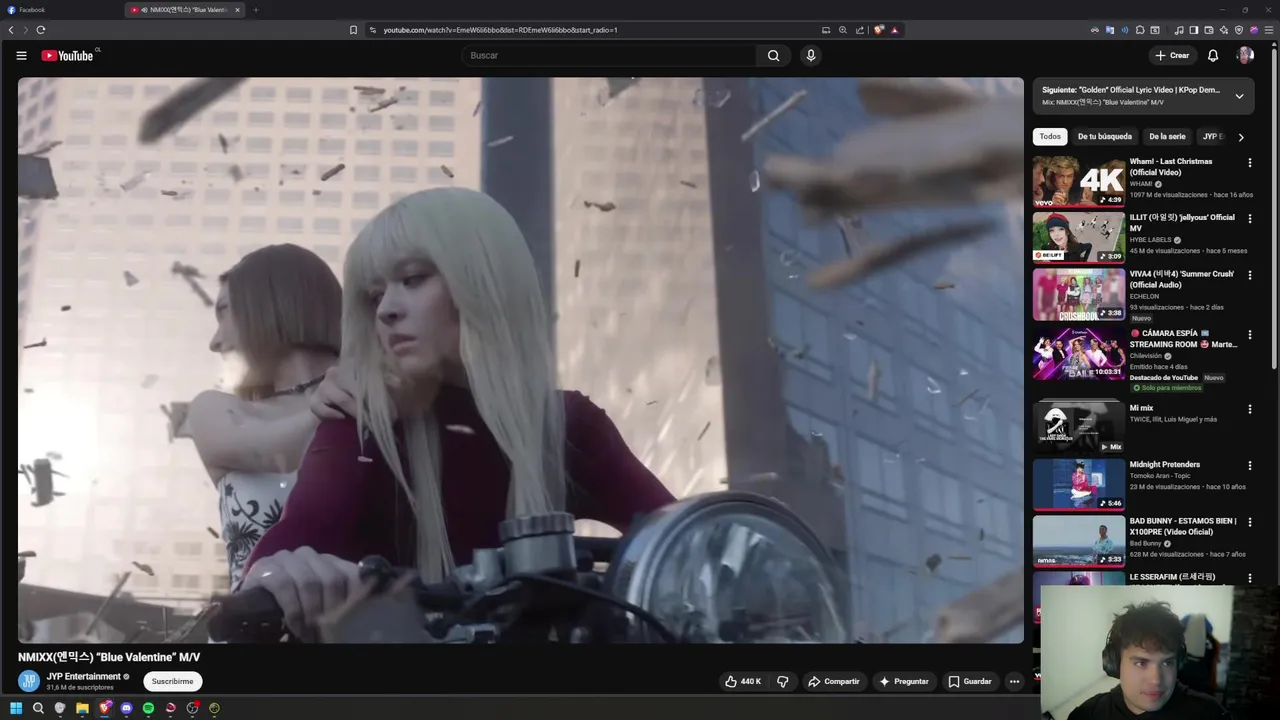Screen dimensions: 1280x720
Task: Open CÁMARA ESPÍA STREAMING ROOM title
Action: click(x=1184, y=339)
